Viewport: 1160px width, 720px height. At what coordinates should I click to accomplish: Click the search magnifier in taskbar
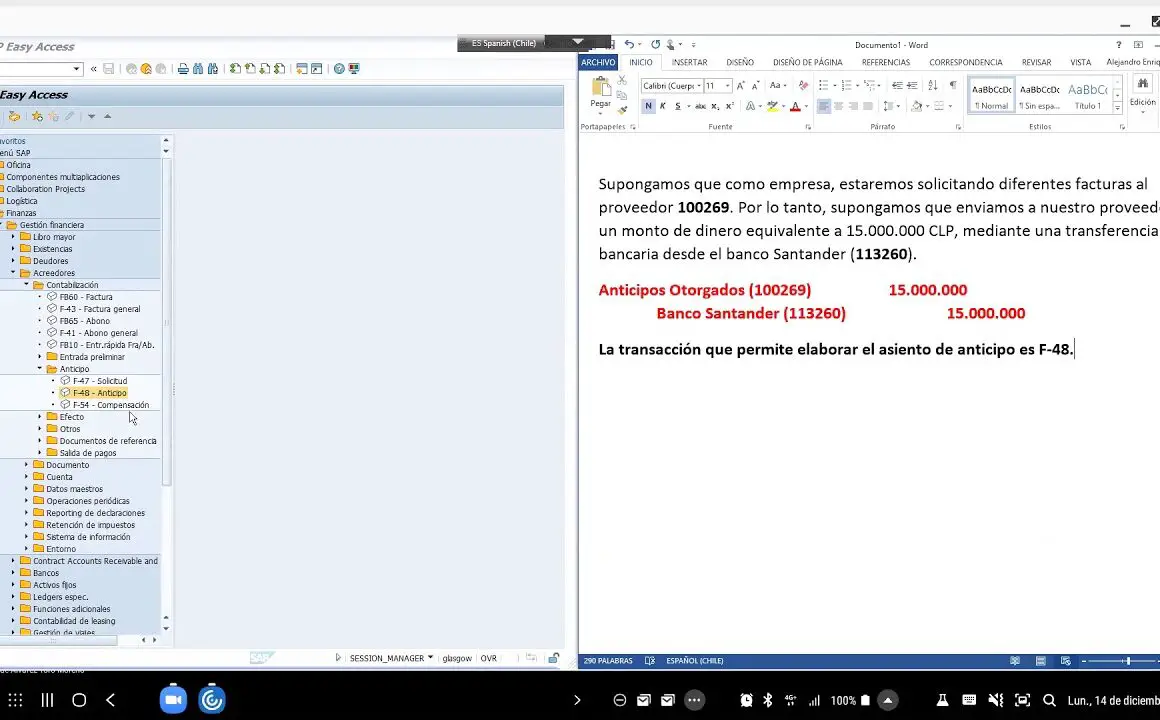pos(1049,700)
